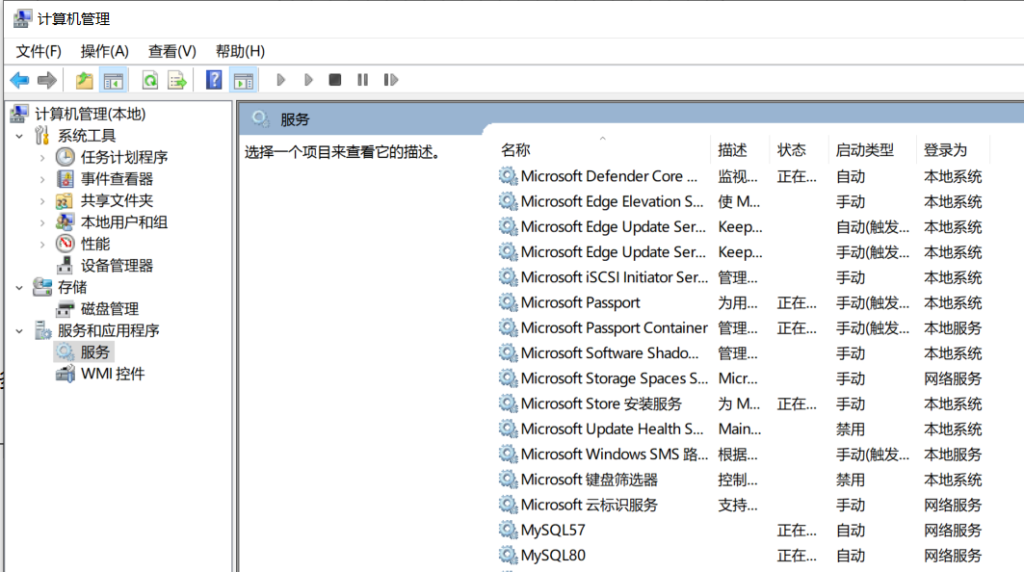The height and width of the screenshot is (572, 1024).
Task: Select Microsoft Store 安装服务 row
Action: pyautogui.click(x=741, y=404)
